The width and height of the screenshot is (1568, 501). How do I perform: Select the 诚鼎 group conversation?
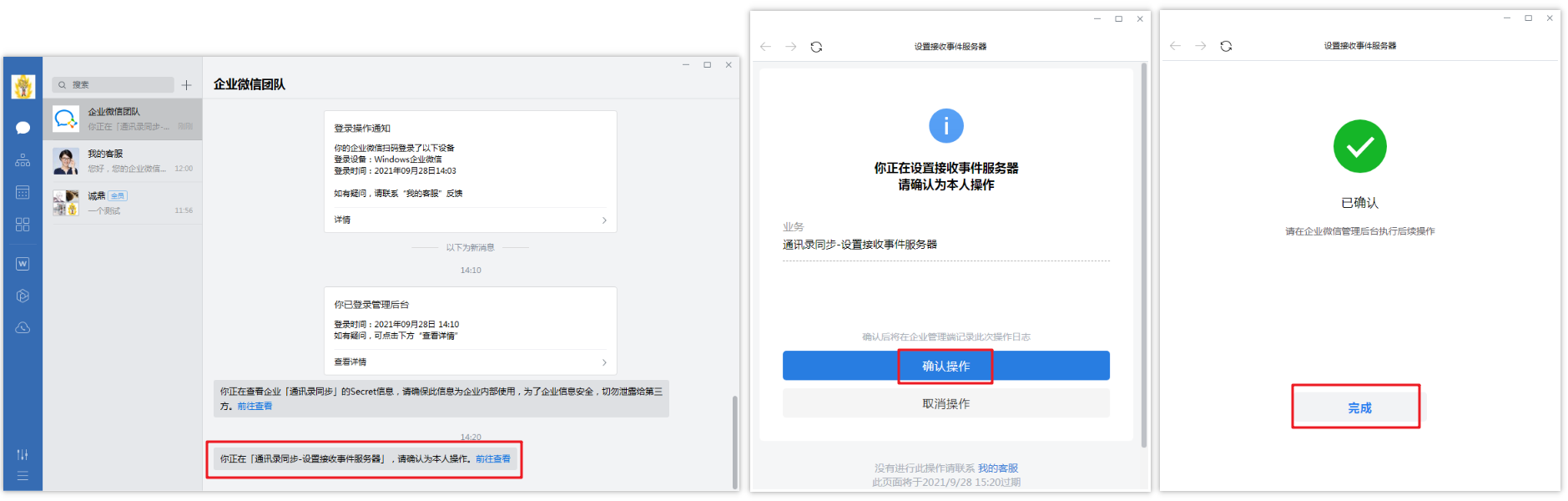[123, 203]
